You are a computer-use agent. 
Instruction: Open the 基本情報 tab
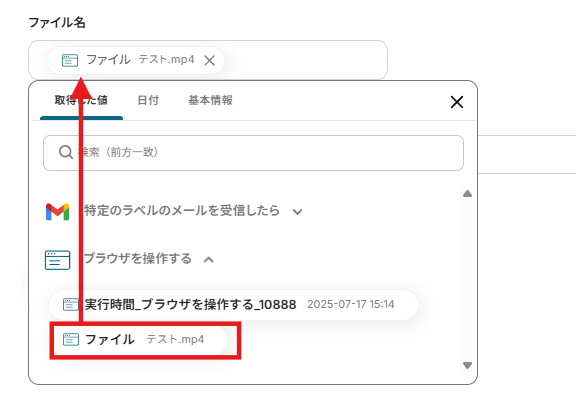(x=210, y=100)
